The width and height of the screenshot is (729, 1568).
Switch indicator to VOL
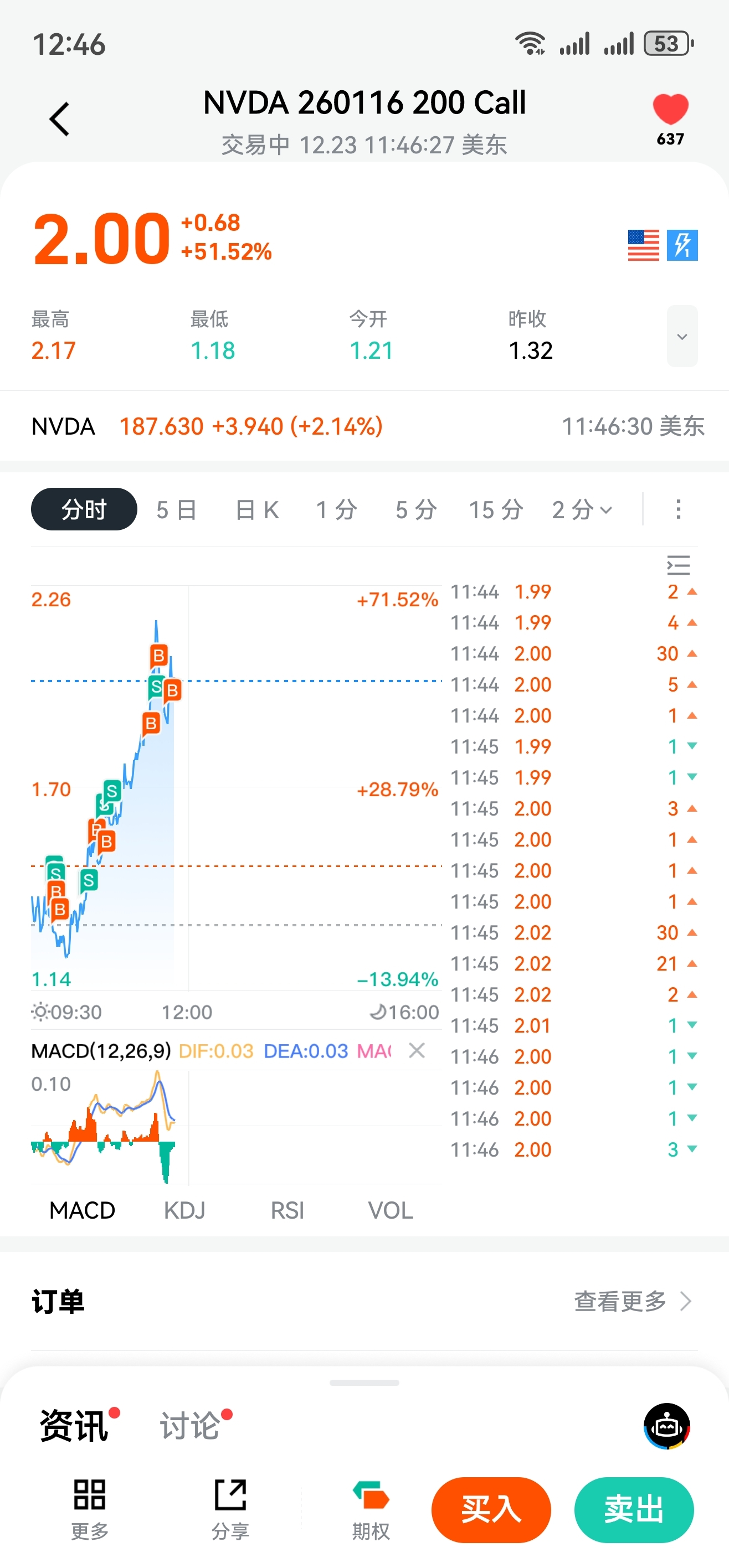(x=391, y=1210)
